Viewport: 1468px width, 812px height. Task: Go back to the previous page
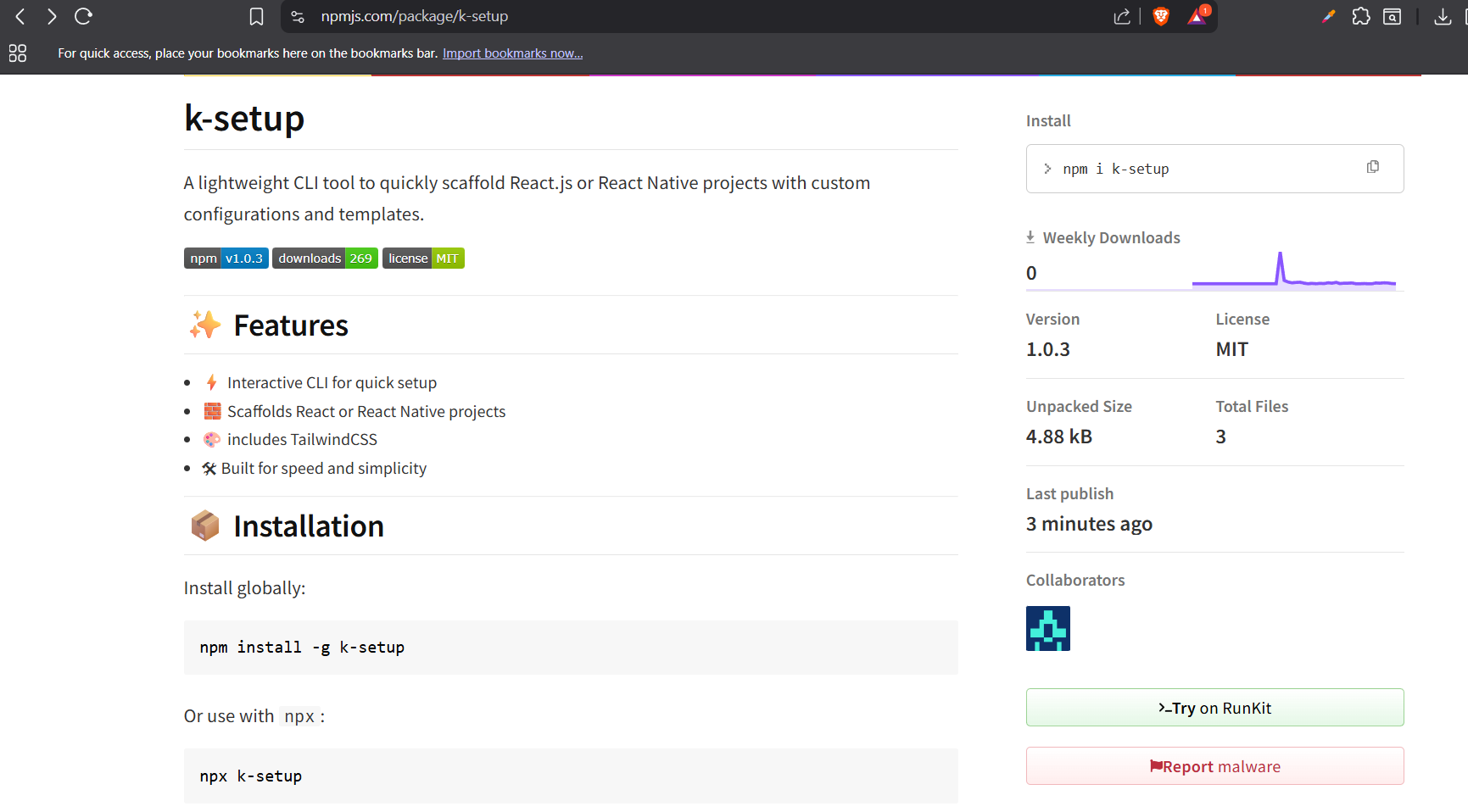coord(20,16)
